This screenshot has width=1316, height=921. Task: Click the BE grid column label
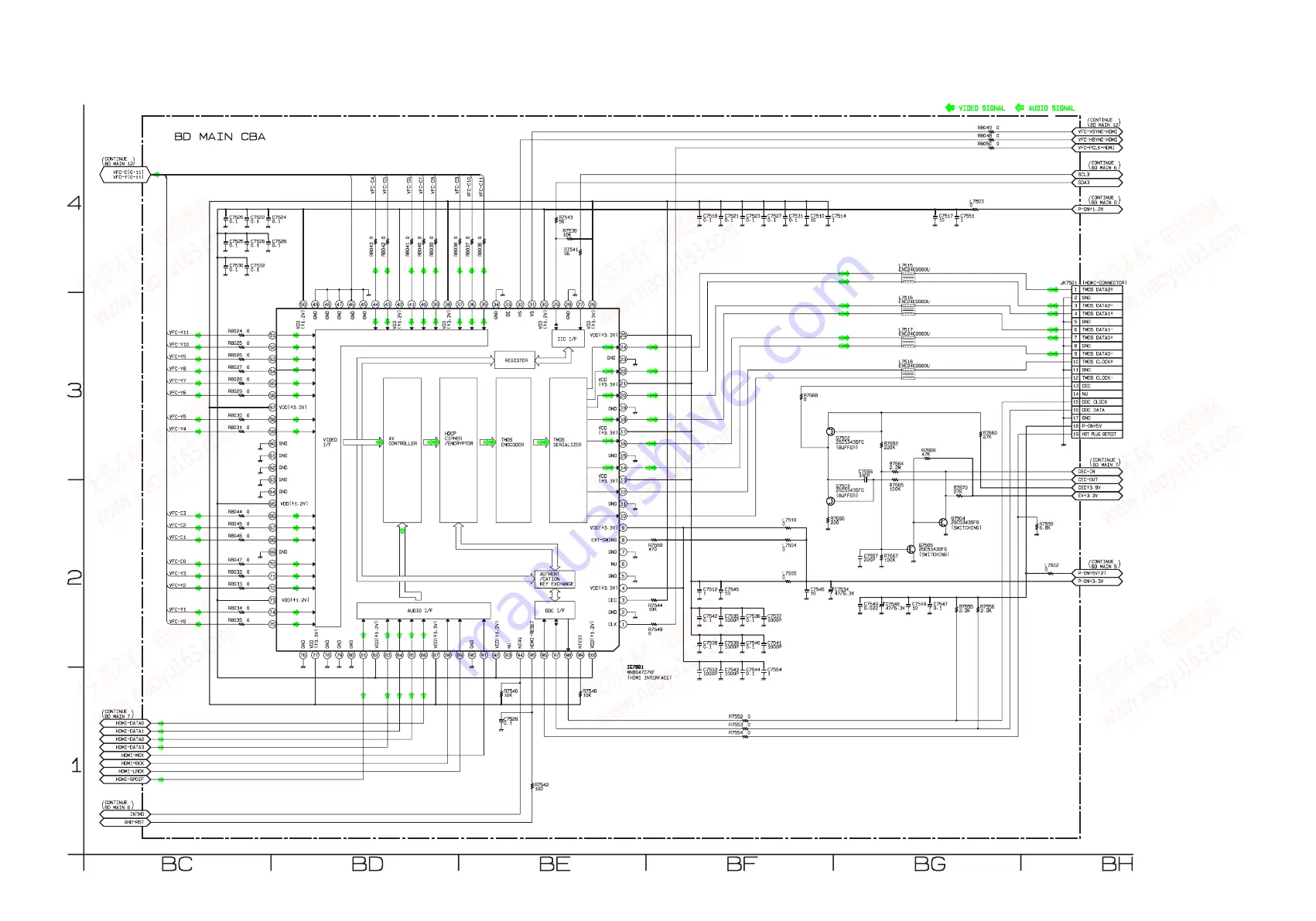click(555, 865)
